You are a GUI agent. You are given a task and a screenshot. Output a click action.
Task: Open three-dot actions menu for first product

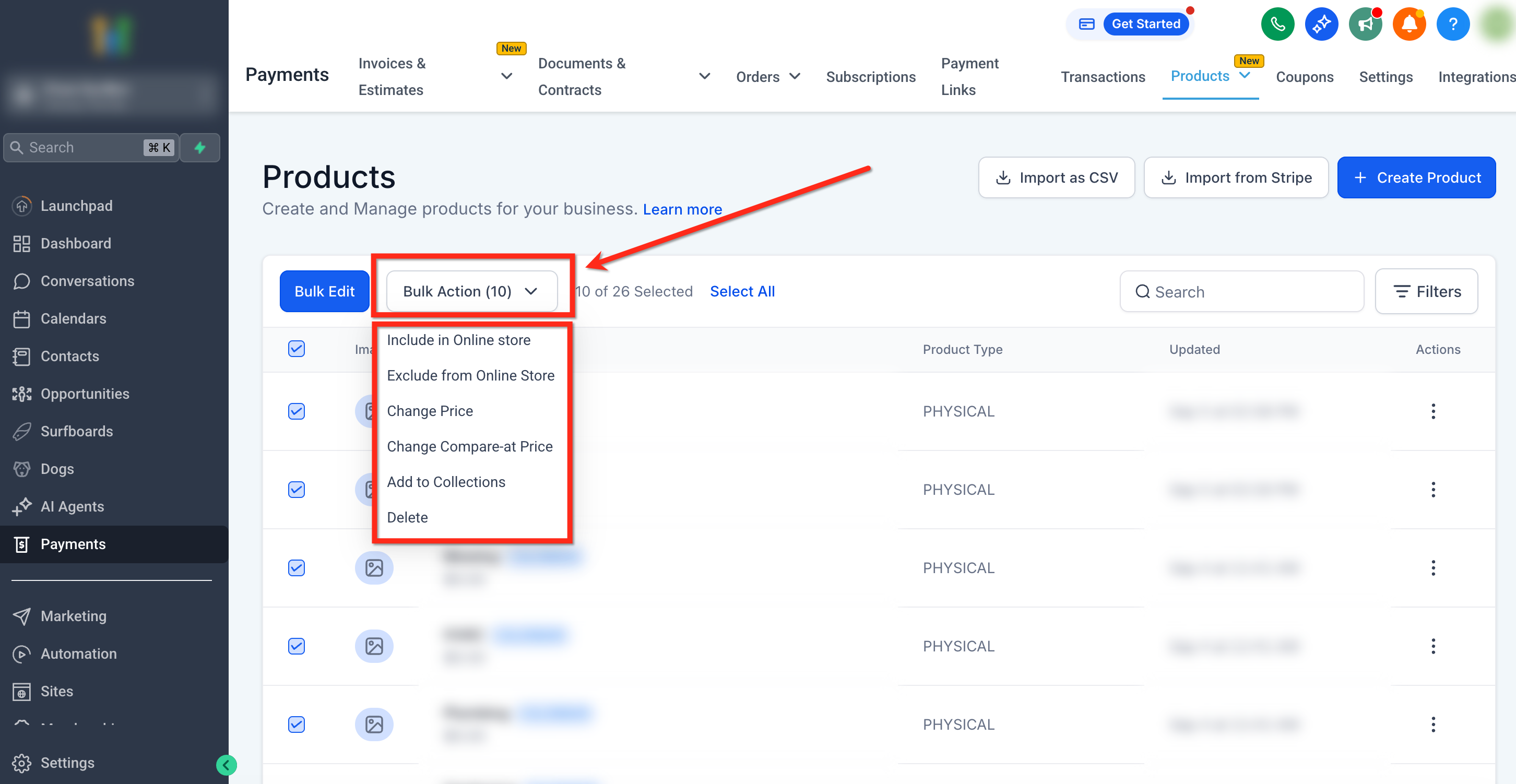pyautogui.click(x=1433, y=411)
